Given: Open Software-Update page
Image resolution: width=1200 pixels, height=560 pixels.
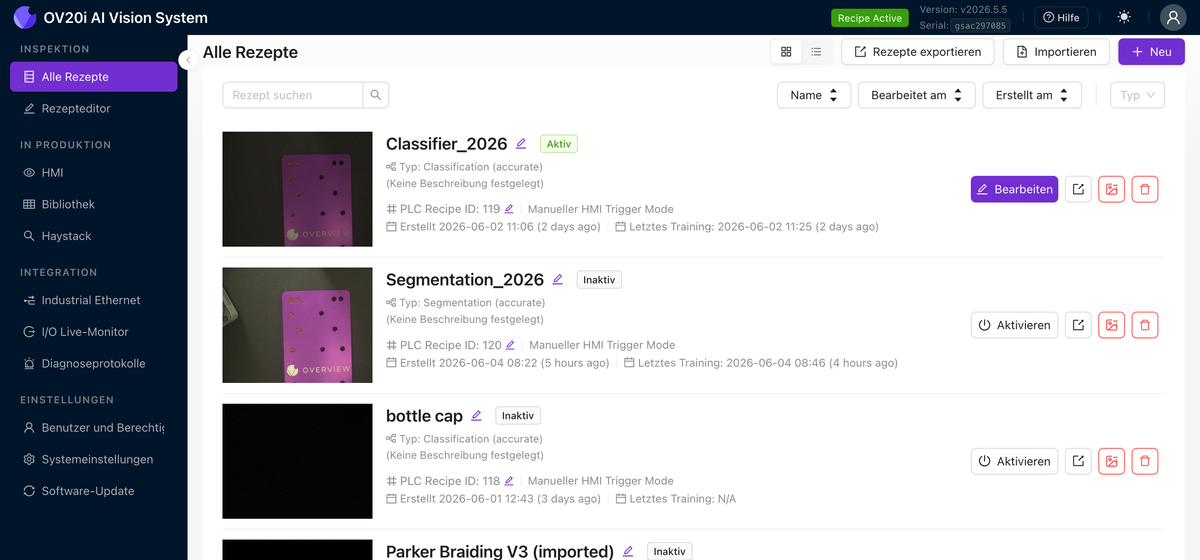Looking at the screenshot, I should pos(94,491).
